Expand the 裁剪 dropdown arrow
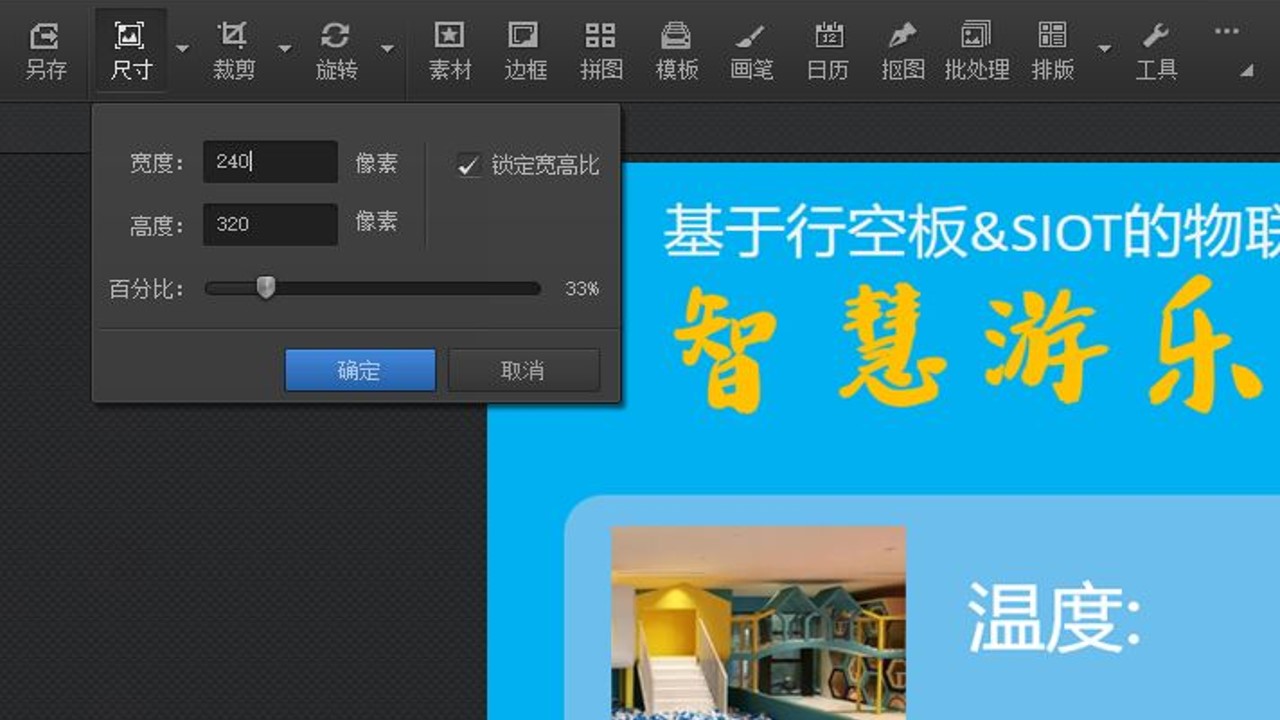Image resolution: width=1280 pixels, height=720 pixels. [x=285, y=48]
